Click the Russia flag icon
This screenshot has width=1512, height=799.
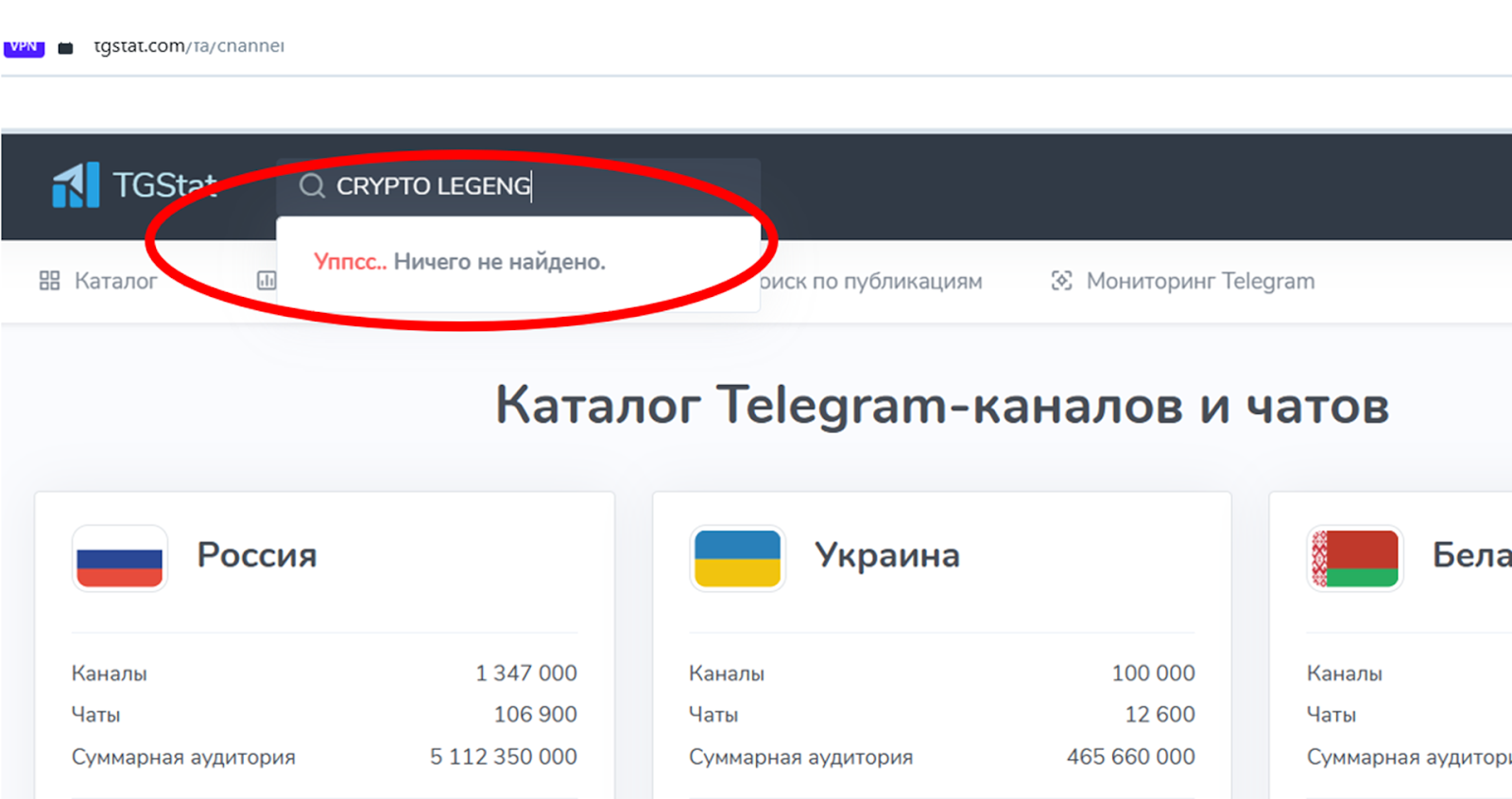pyautogui.click(x=120, y=558)
